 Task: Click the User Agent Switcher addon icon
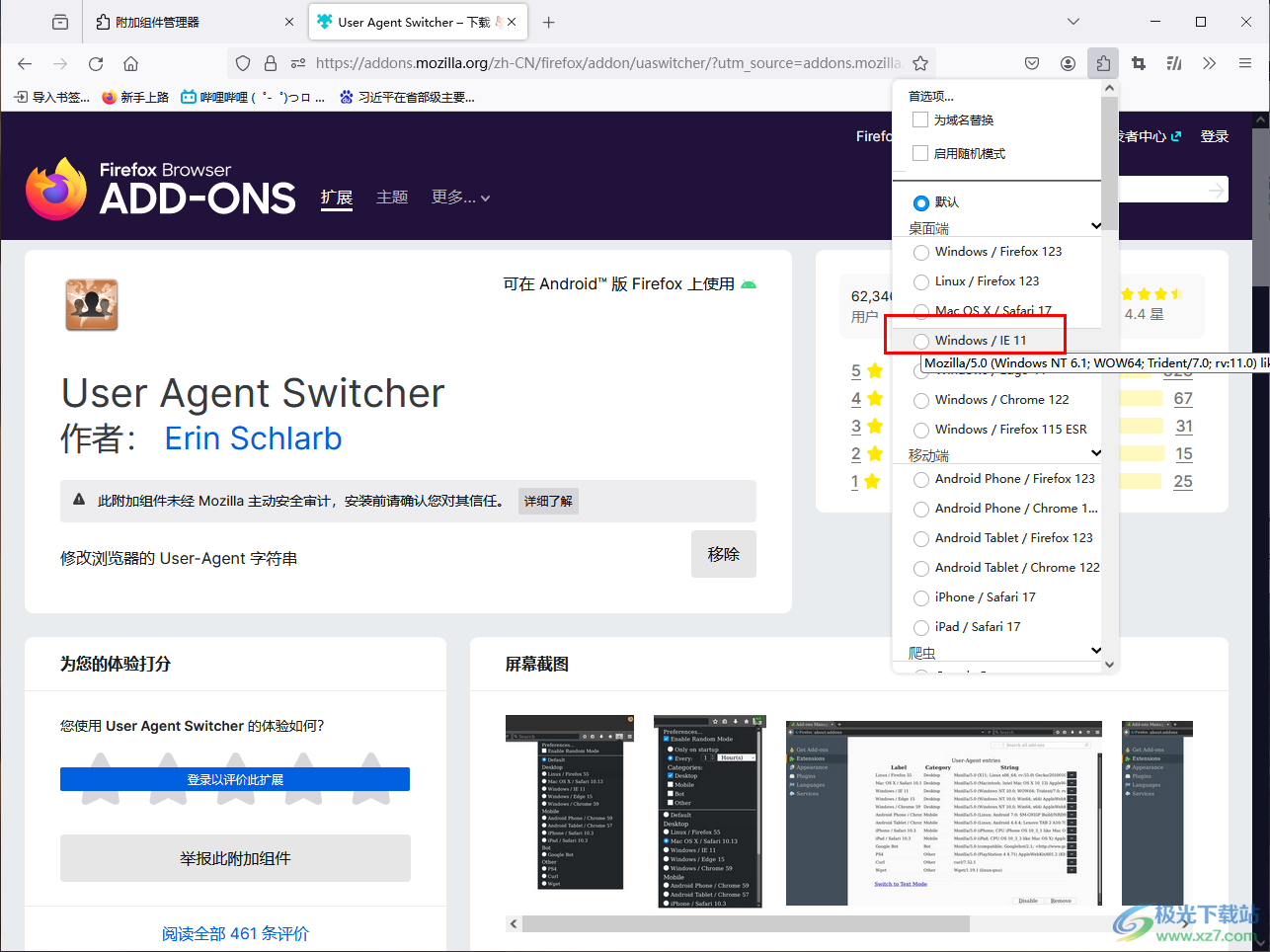(x=92, y=304)
